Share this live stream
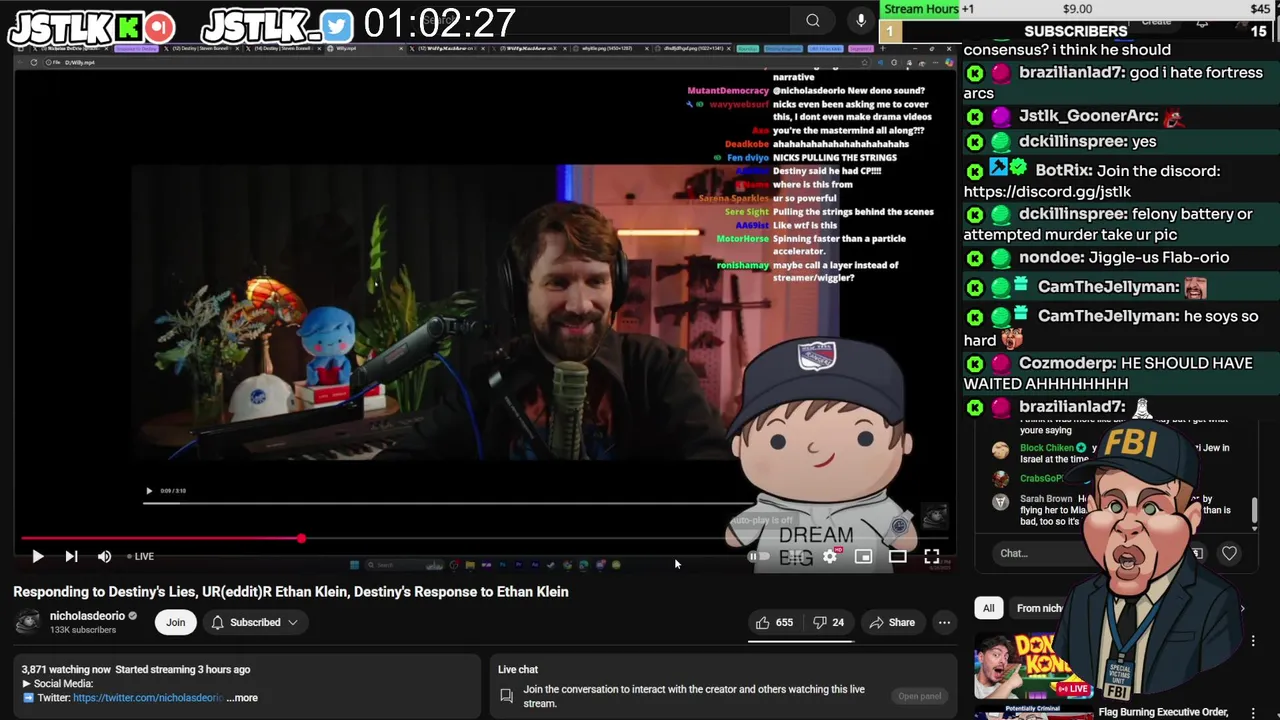This screenshot has width=1280, height=720. 892,622
